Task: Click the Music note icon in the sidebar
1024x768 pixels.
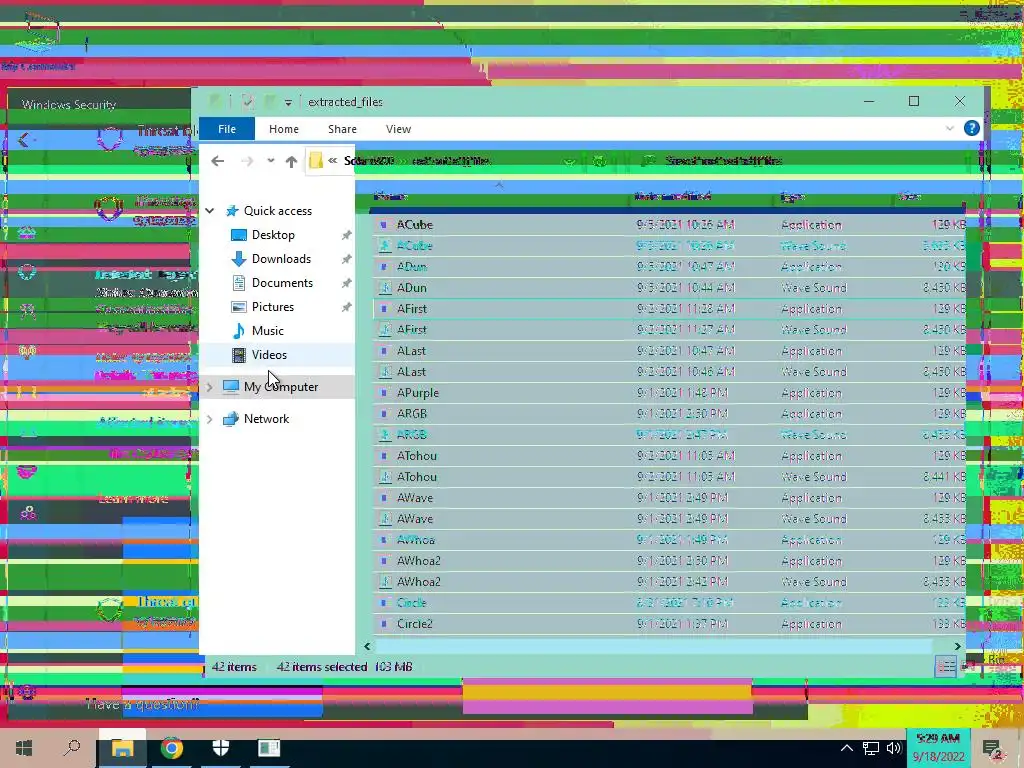Action: pos(239,330)
